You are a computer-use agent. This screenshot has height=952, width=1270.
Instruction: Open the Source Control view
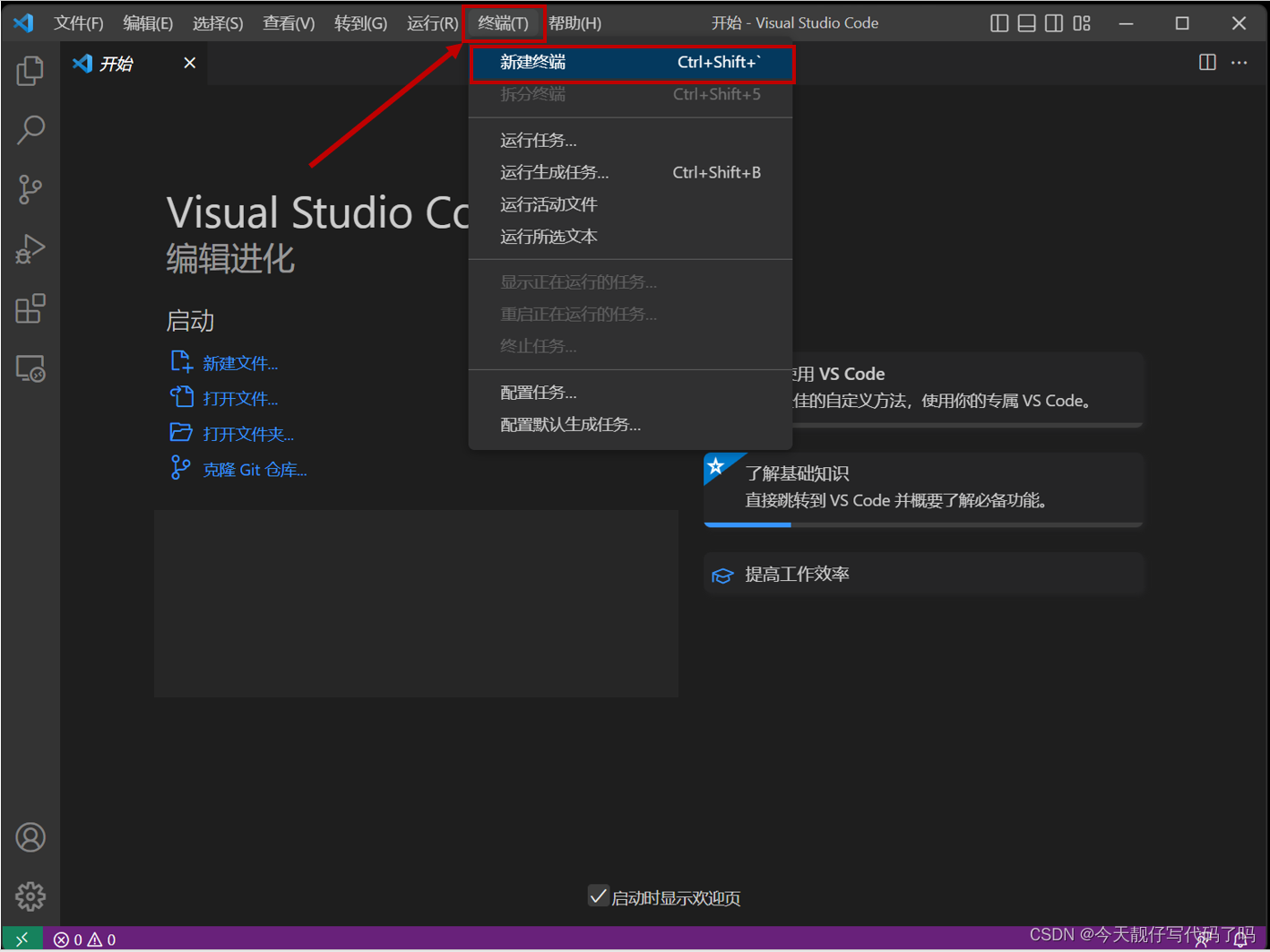[30, 189]
